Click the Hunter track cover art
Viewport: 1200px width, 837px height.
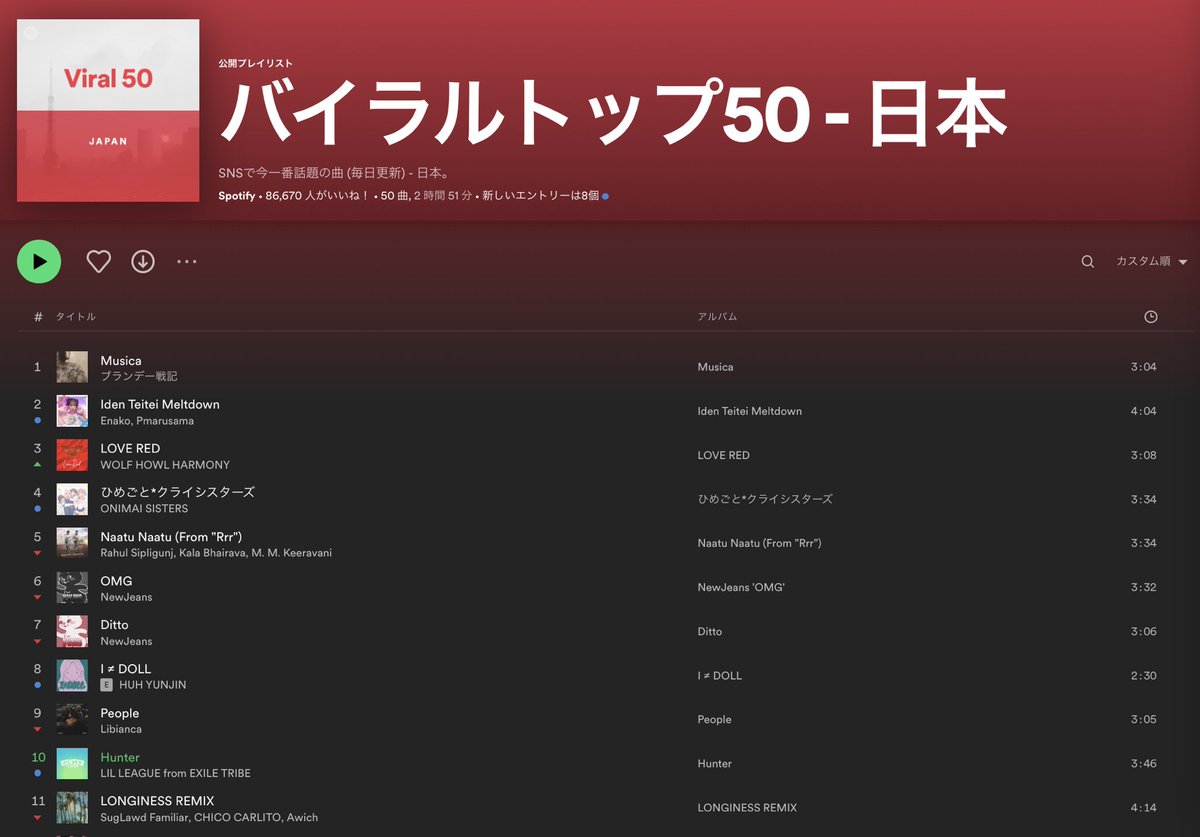72,763
